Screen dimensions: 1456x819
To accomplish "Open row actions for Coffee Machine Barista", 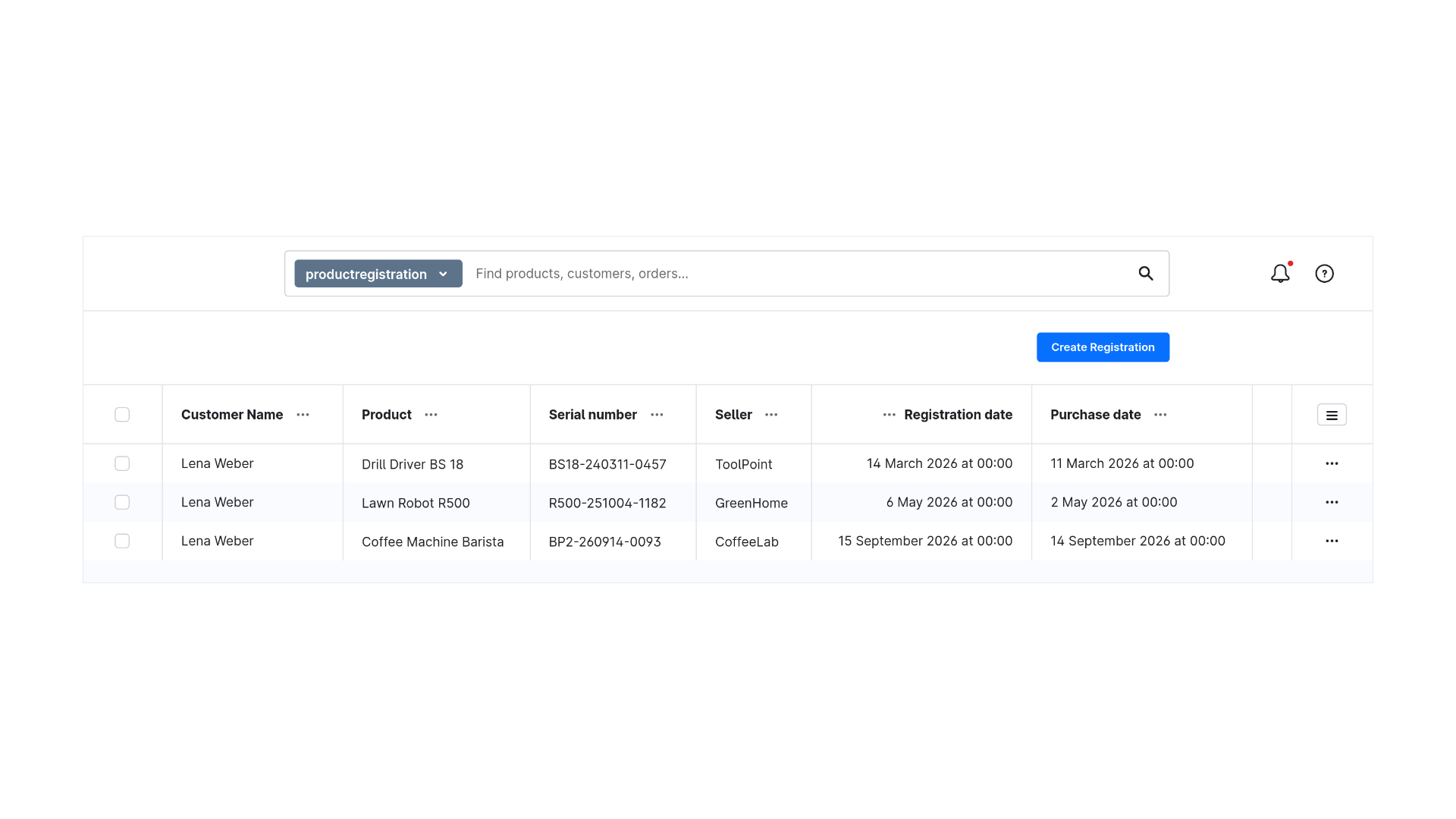I will coord(1332,541).
